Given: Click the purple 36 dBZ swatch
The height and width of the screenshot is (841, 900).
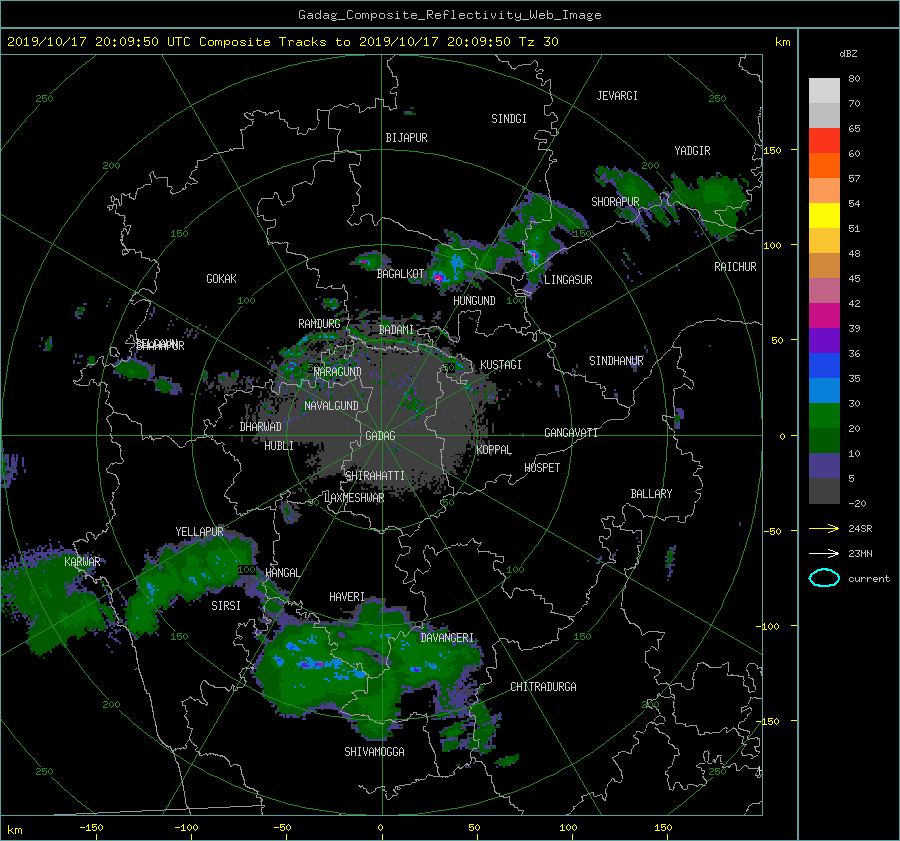Looking at the screenshot, I should (x=824, y=341).
